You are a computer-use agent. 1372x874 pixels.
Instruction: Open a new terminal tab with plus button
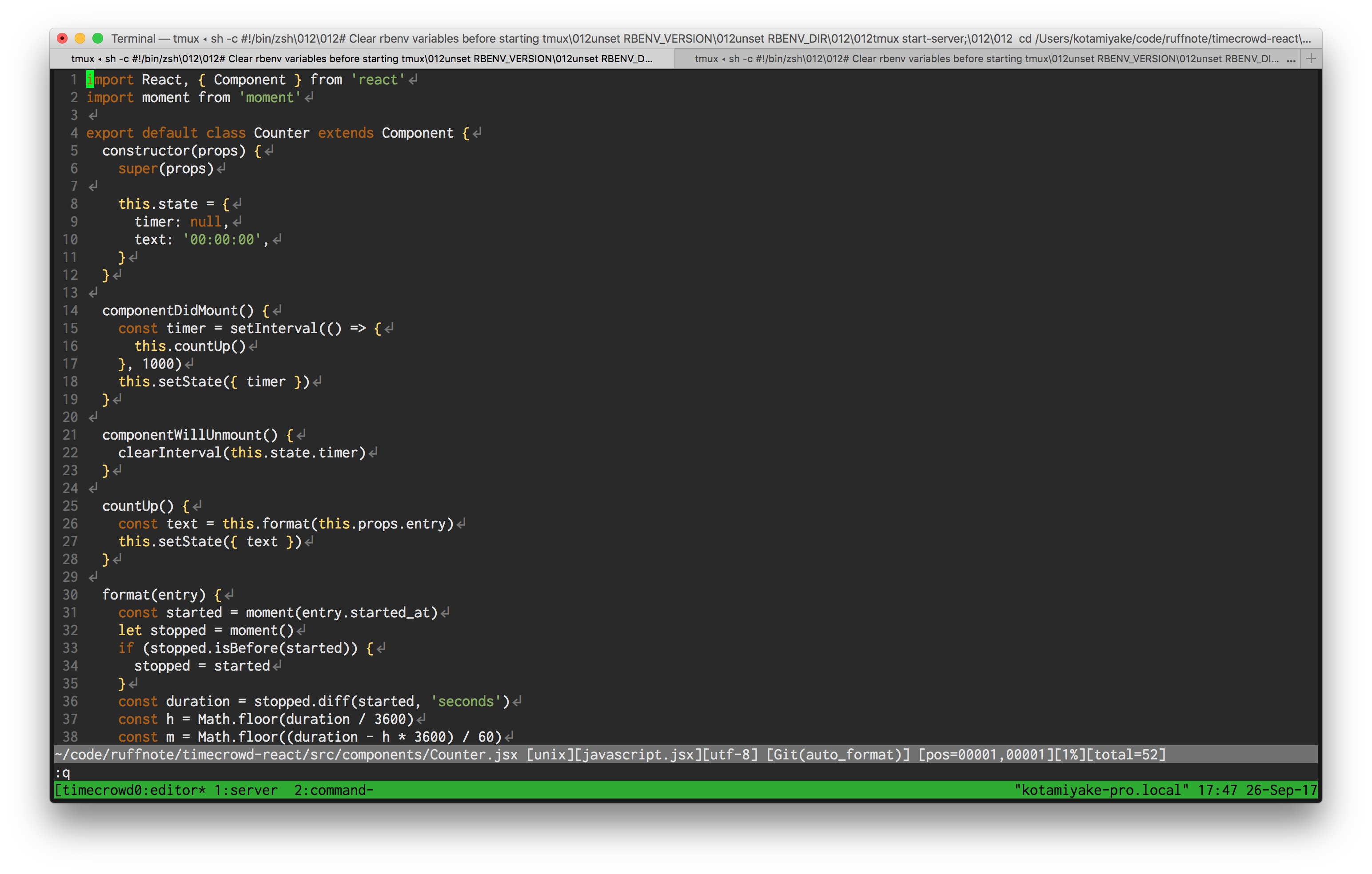pyautogui.click(x=1311, y=59)
